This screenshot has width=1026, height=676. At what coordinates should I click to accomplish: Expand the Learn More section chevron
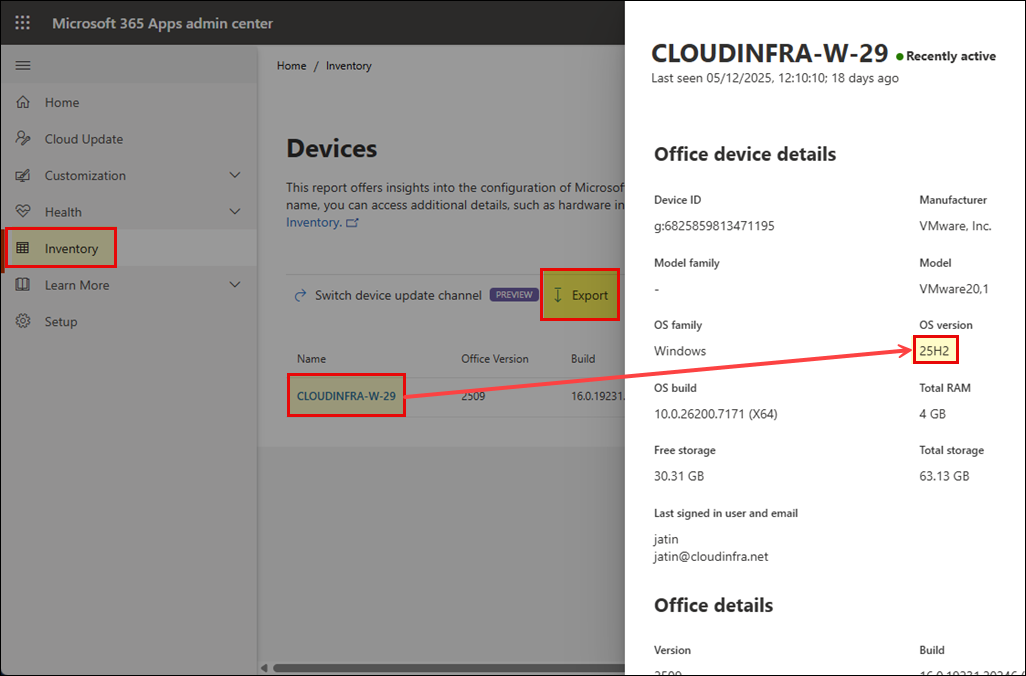233,284
